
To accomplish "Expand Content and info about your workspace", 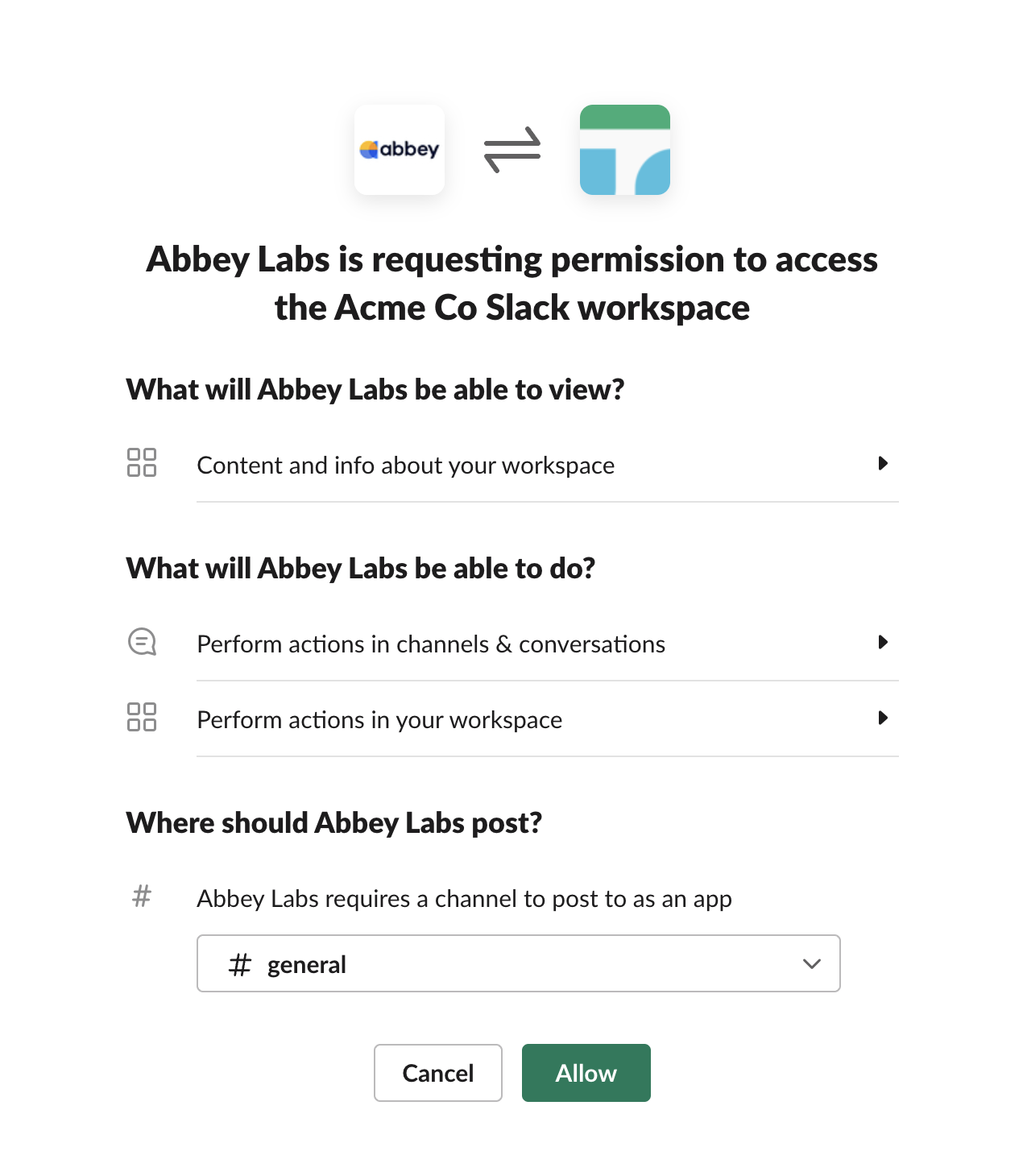I will click(x=883, y=463).
